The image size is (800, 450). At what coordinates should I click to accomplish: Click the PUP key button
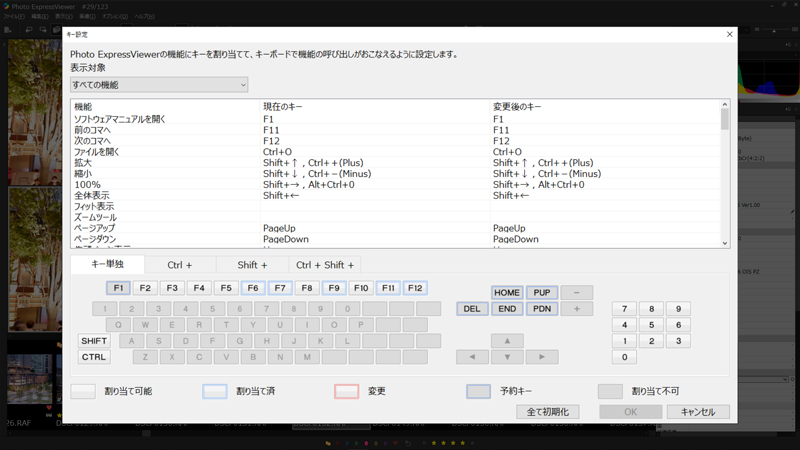(x=542, y=292)
